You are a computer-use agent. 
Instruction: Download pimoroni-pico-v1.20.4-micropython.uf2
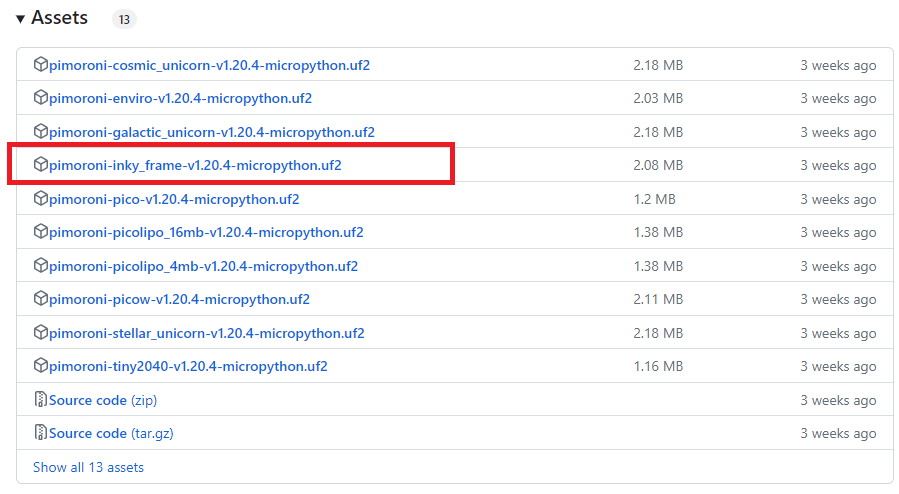point(174,199)
